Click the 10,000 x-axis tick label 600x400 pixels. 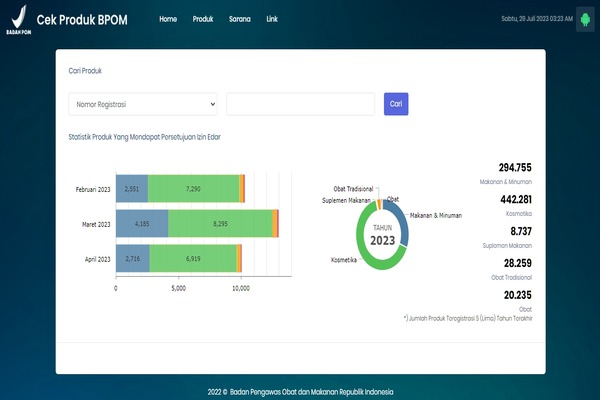point(241,288)
